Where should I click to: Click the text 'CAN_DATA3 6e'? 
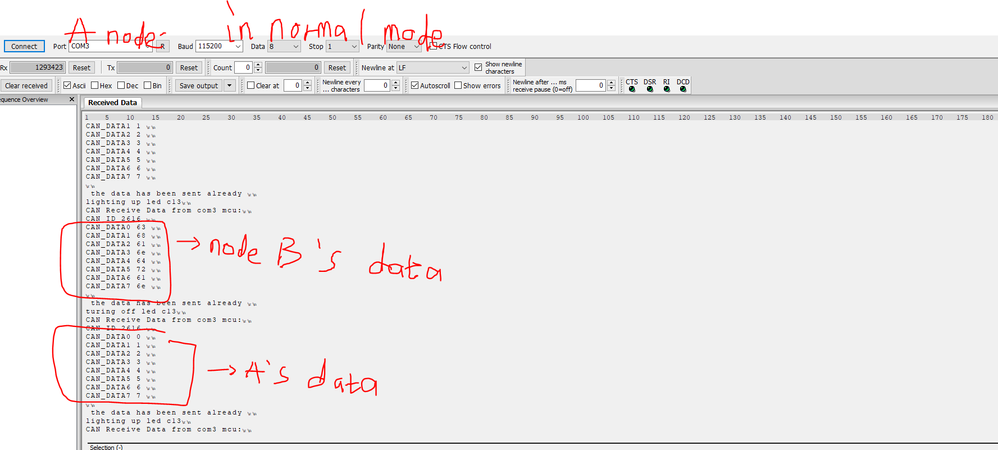pos(115,252)
